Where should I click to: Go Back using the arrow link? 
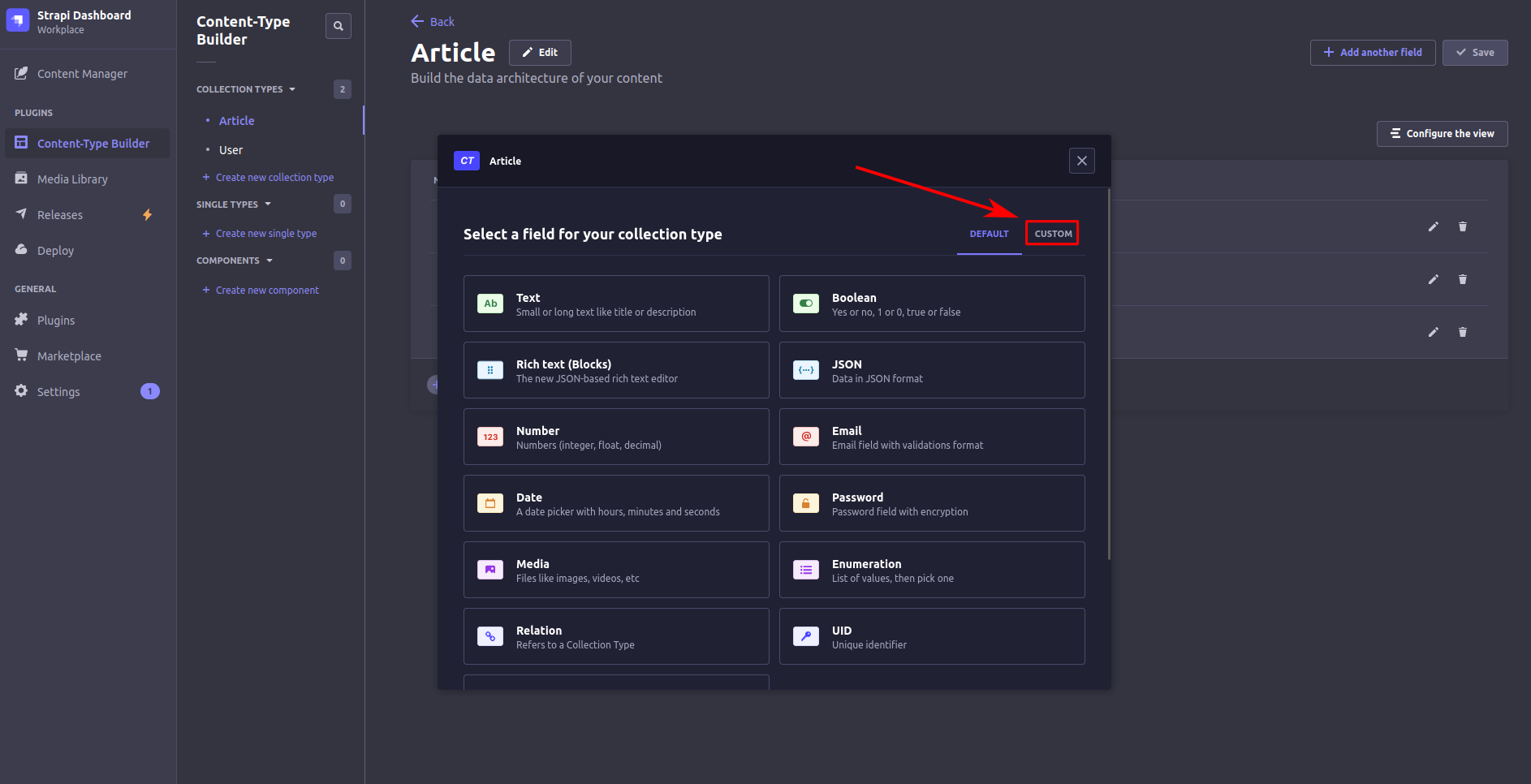pyautogui.click(x=433, y=22)
